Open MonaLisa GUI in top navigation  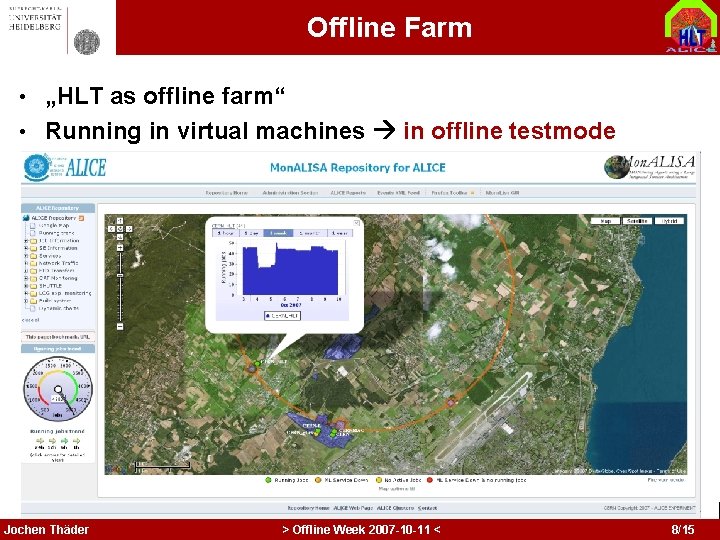[x=502, y=193]
